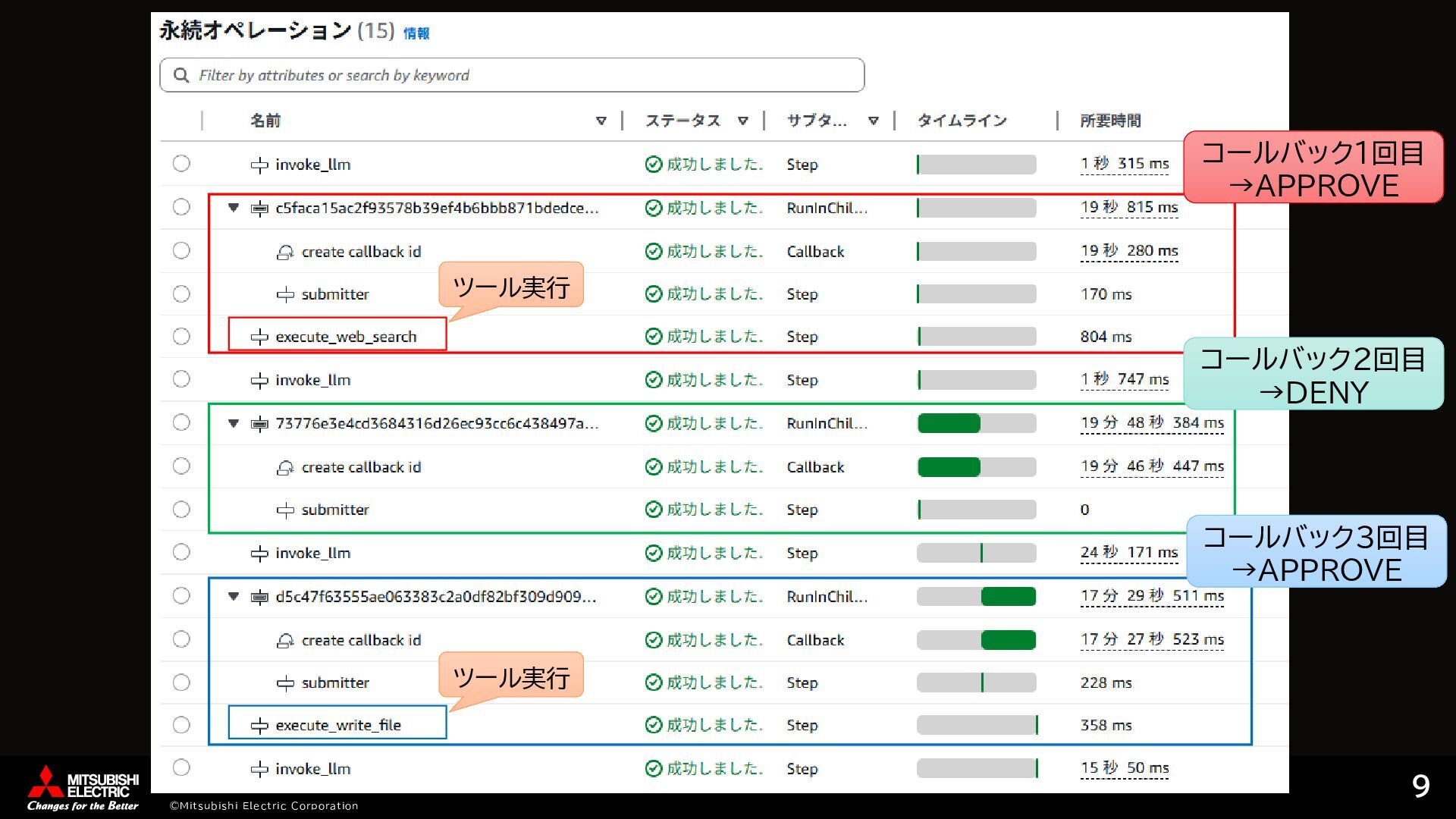Click callback icon in 73776e3e4cd3 group
The width and height of the screenshot is (1456, 819).
pos(285,468)
